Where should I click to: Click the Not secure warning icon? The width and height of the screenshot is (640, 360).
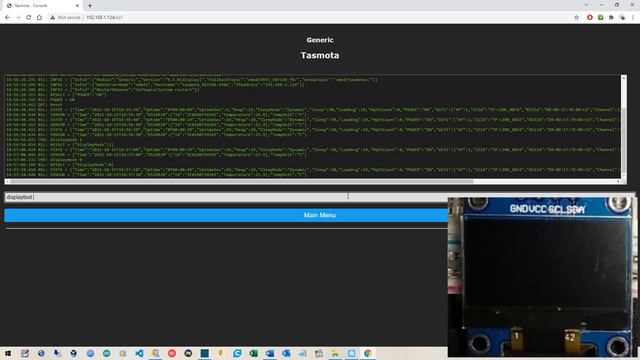point(52,18)
